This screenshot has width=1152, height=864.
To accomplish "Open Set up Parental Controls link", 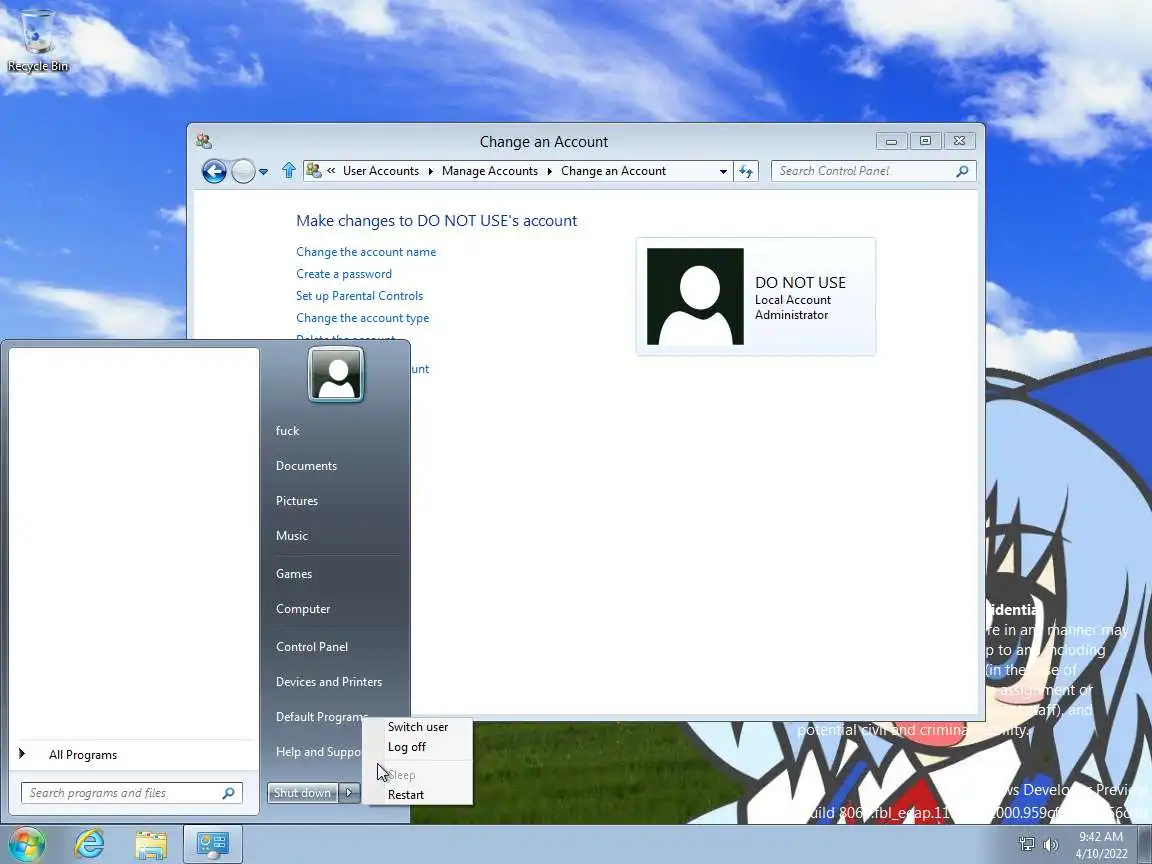I will [x=359, y=296].
